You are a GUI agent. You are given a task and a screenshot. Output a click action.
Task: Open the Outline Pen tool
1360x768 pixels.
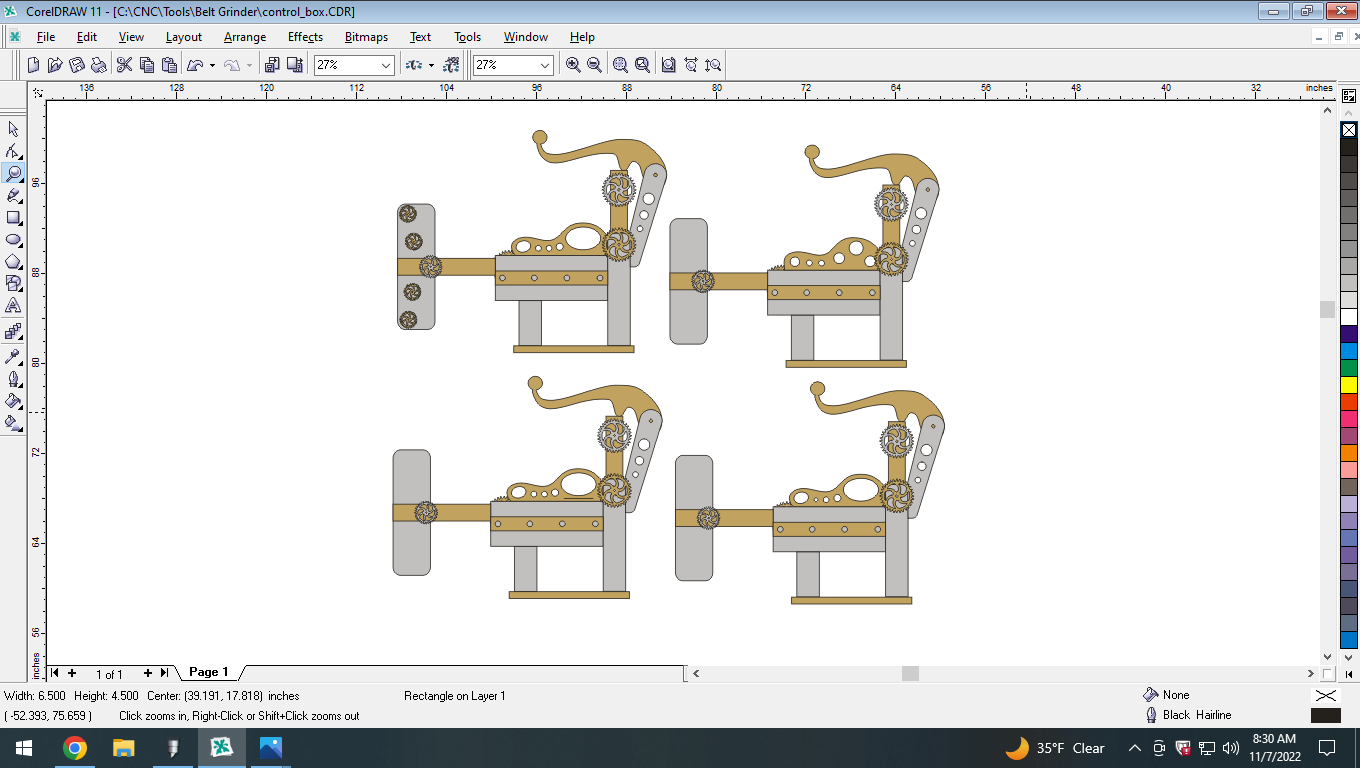14,378
